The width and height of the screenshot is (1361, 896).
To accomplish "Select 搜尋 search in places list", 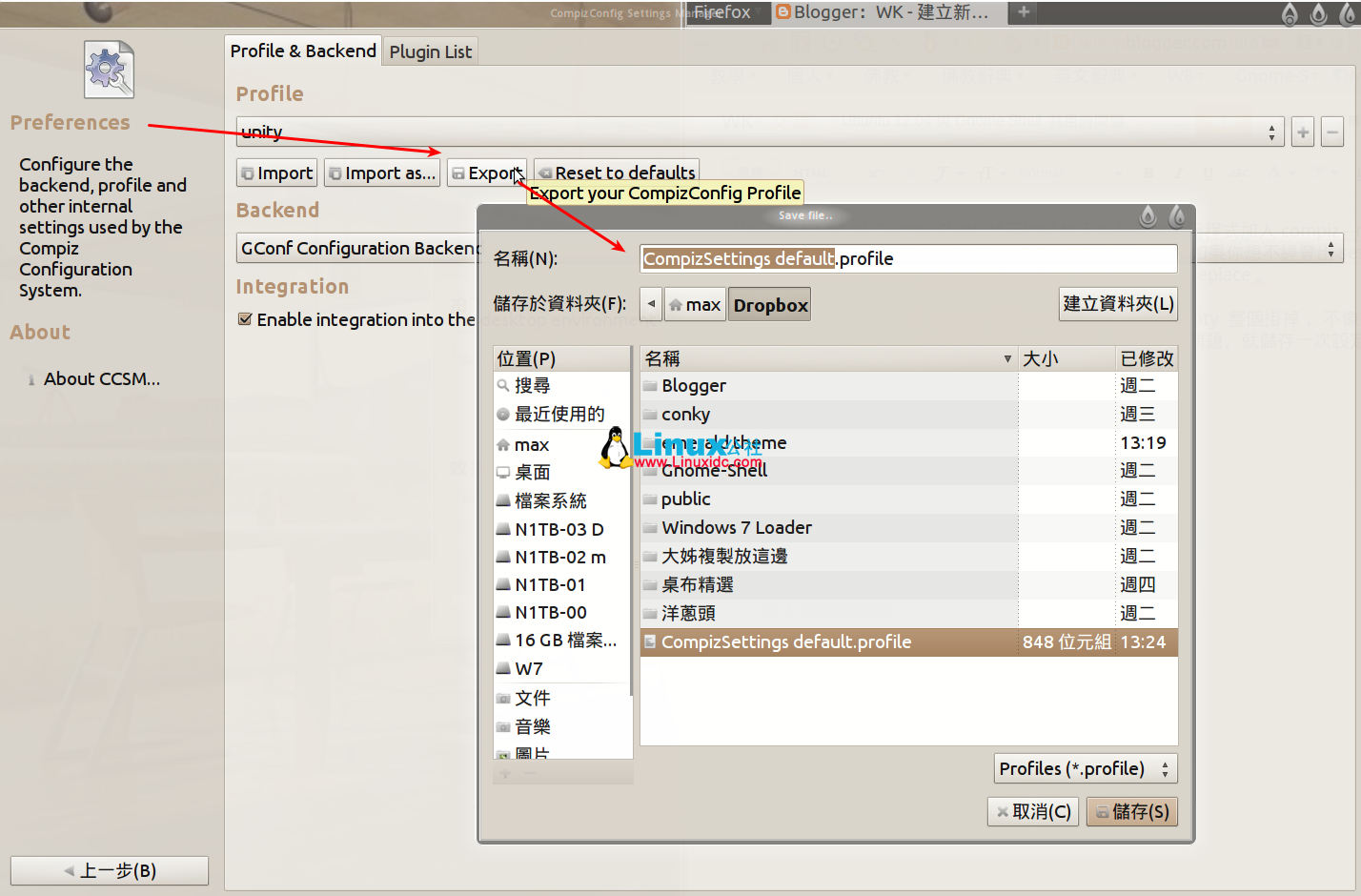I will tap(562, 385).
